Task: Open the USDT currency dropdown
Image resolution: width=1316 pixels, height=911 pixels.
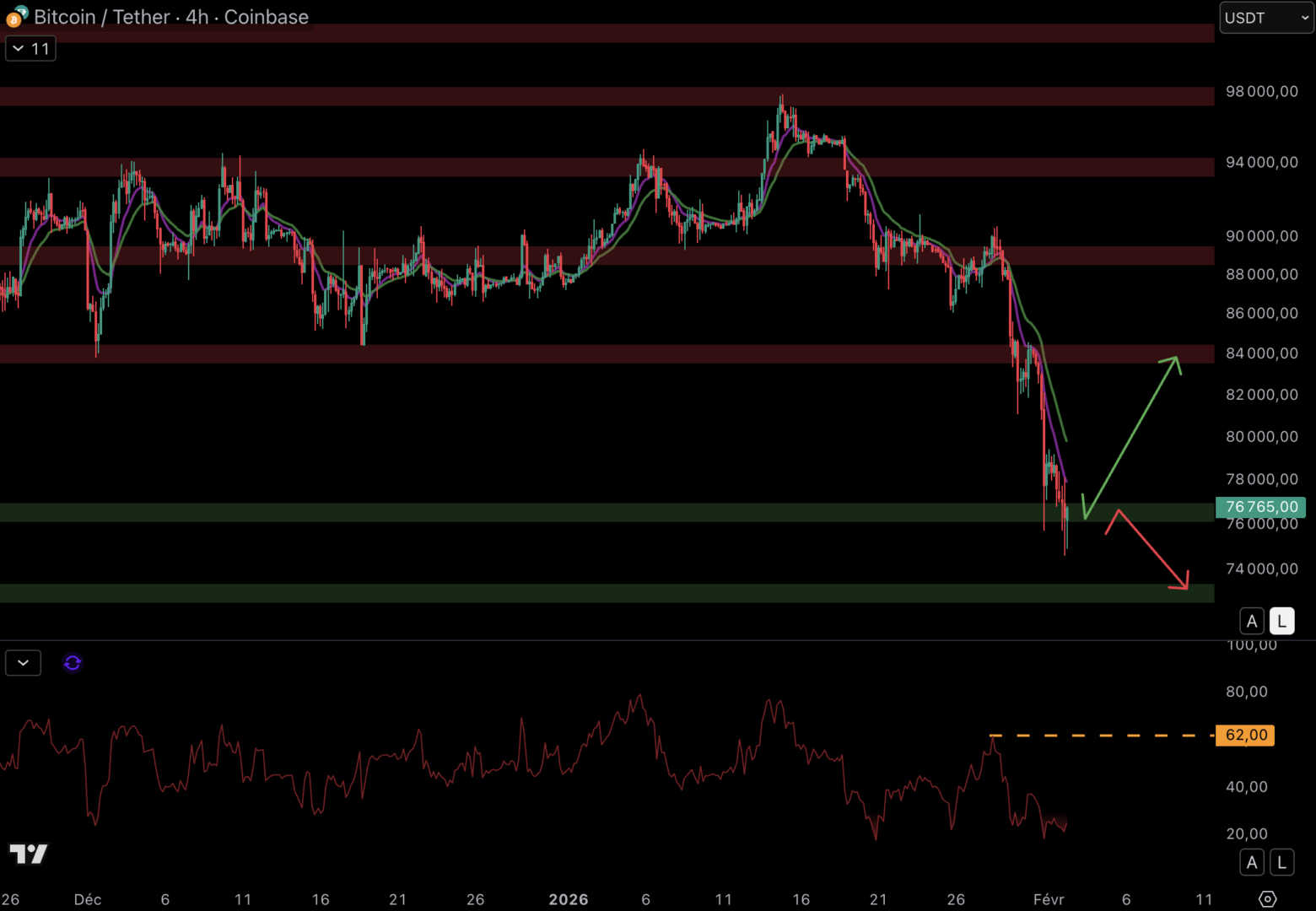Action: click(1266, 18)
